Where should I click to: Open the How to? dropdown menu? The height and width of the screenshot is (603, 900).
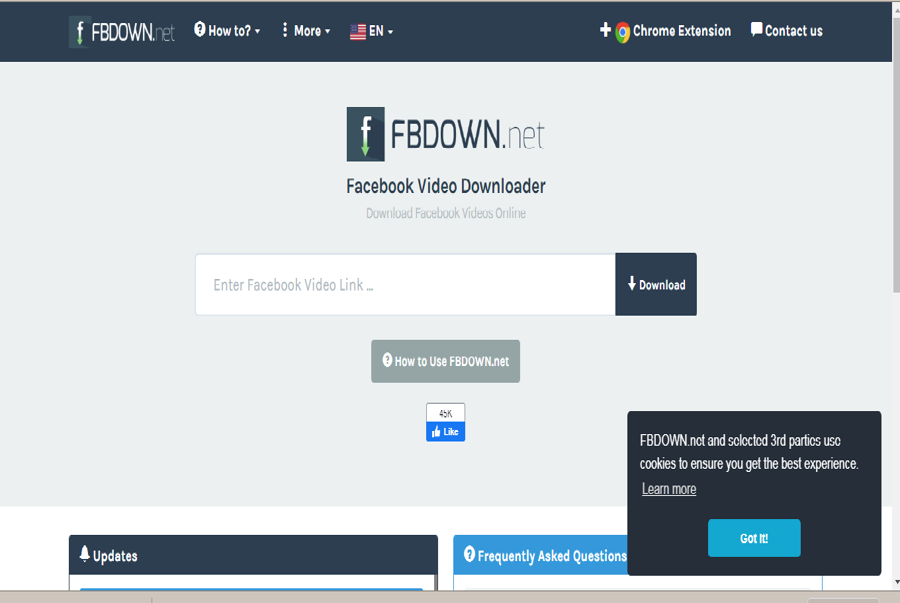(227, 30)
